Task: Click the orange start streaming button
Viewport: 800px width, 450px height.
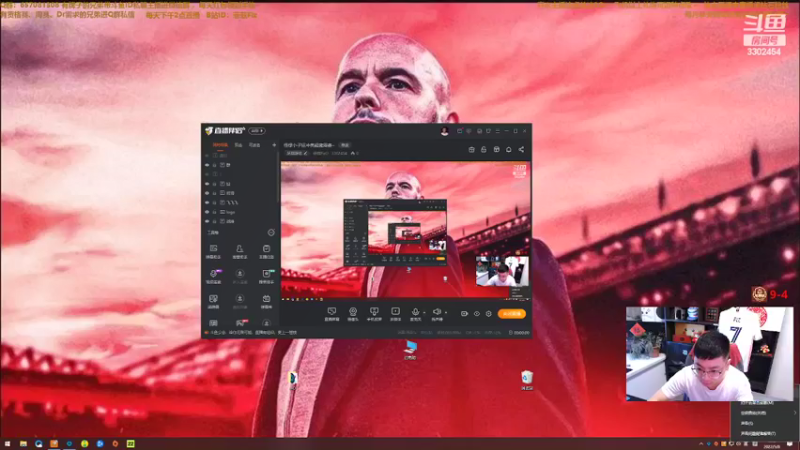Action: click(x=512, y=314)
